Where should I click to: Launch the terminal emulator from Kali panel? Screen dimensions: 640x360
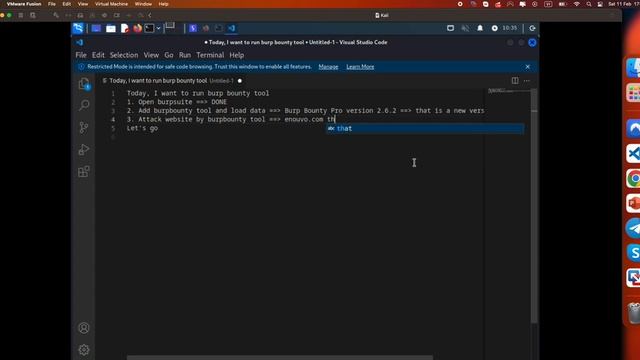[x=149, y=28]
